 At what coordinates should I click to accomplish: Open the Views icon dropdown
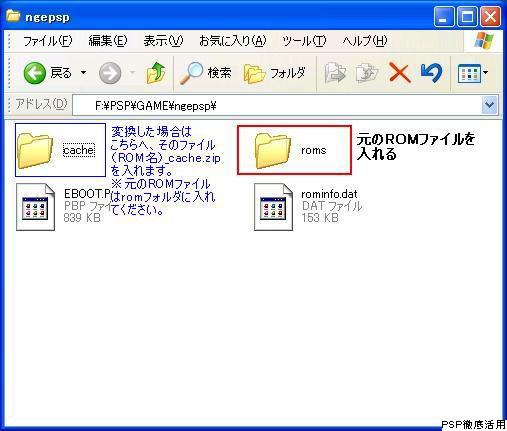(x=473, y=73)
